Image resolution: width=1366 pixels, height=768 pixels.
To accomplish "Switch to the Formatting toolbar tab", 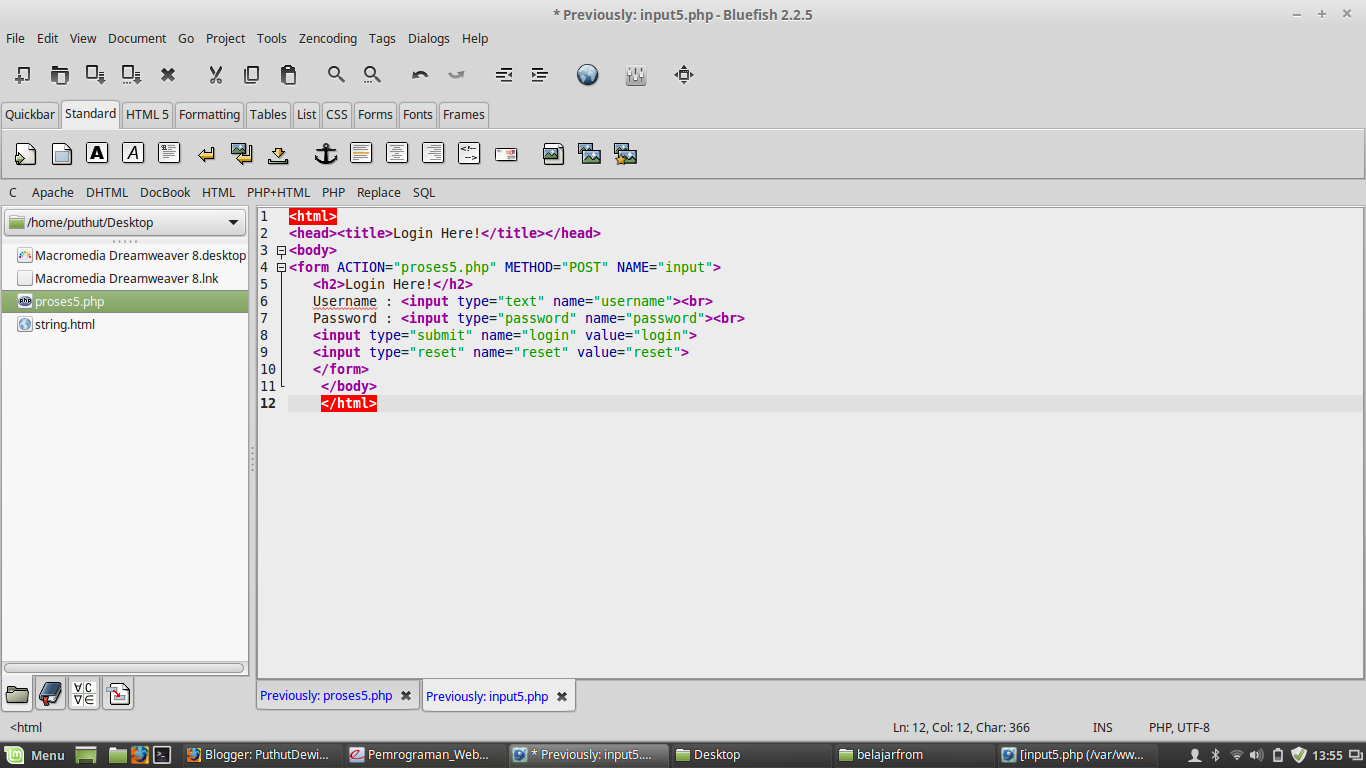I will point(209,115).
